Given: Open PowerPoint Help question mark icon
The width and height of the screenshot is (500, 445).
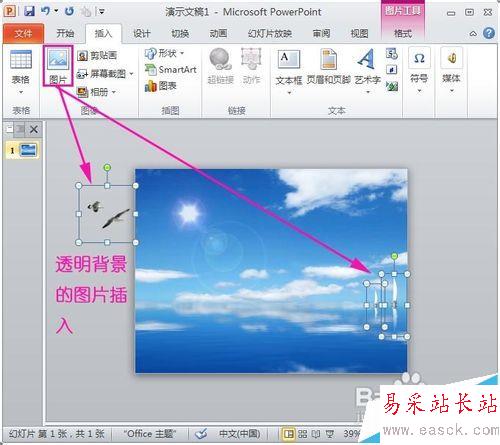Looking at the screenshot, I should 489,33.
